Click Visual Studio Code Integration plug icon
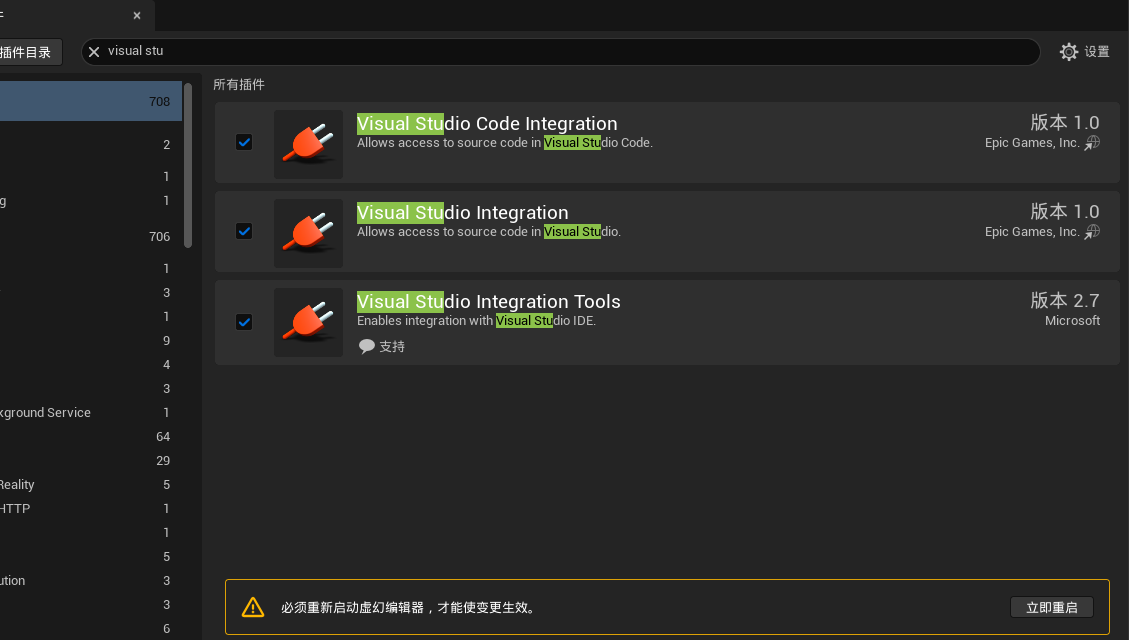This screenshot has width=1129, height=640. click(308, 144)
